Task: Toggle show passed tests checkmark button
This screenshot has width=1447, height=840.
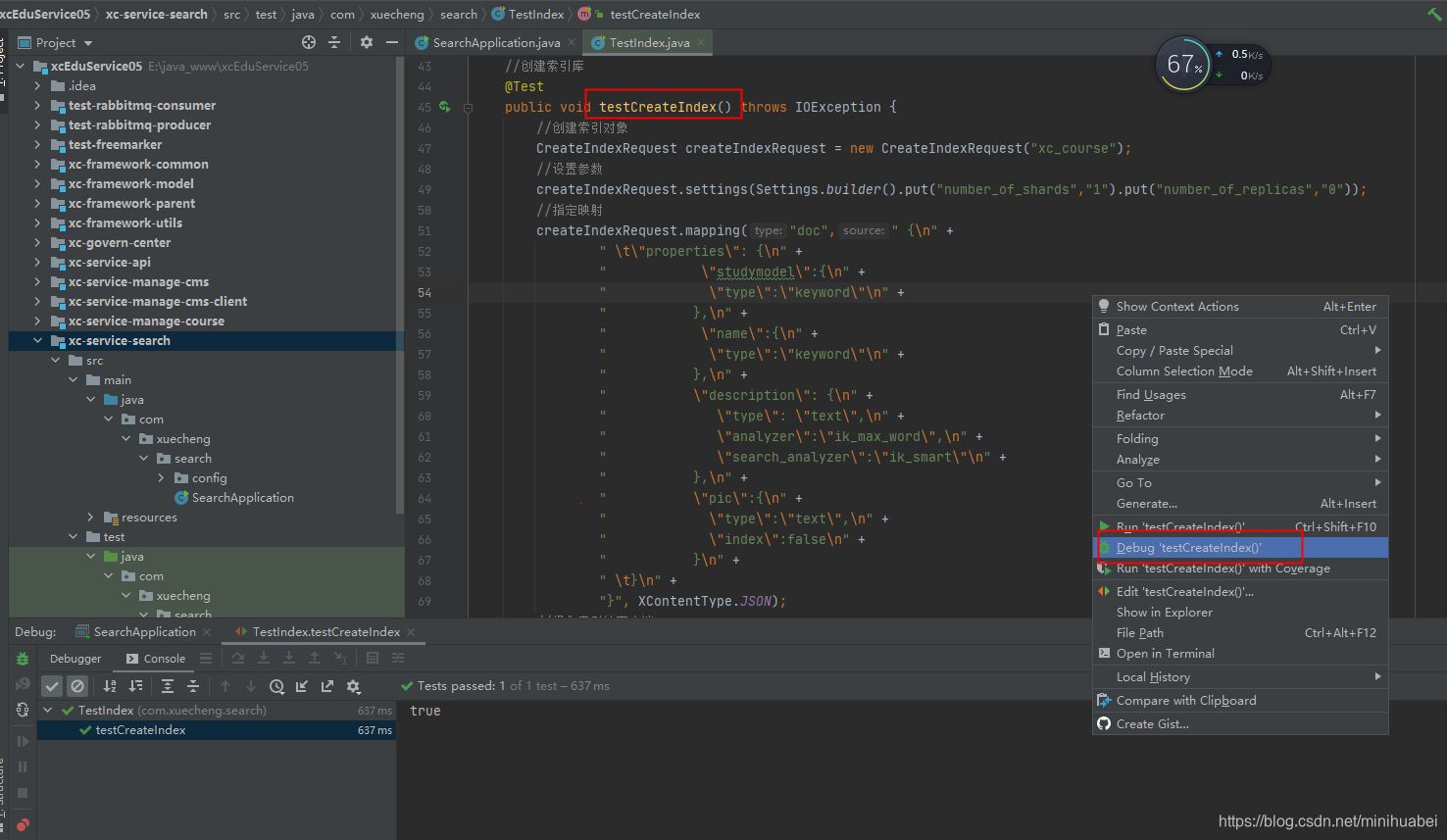Action: click(52, 686)
